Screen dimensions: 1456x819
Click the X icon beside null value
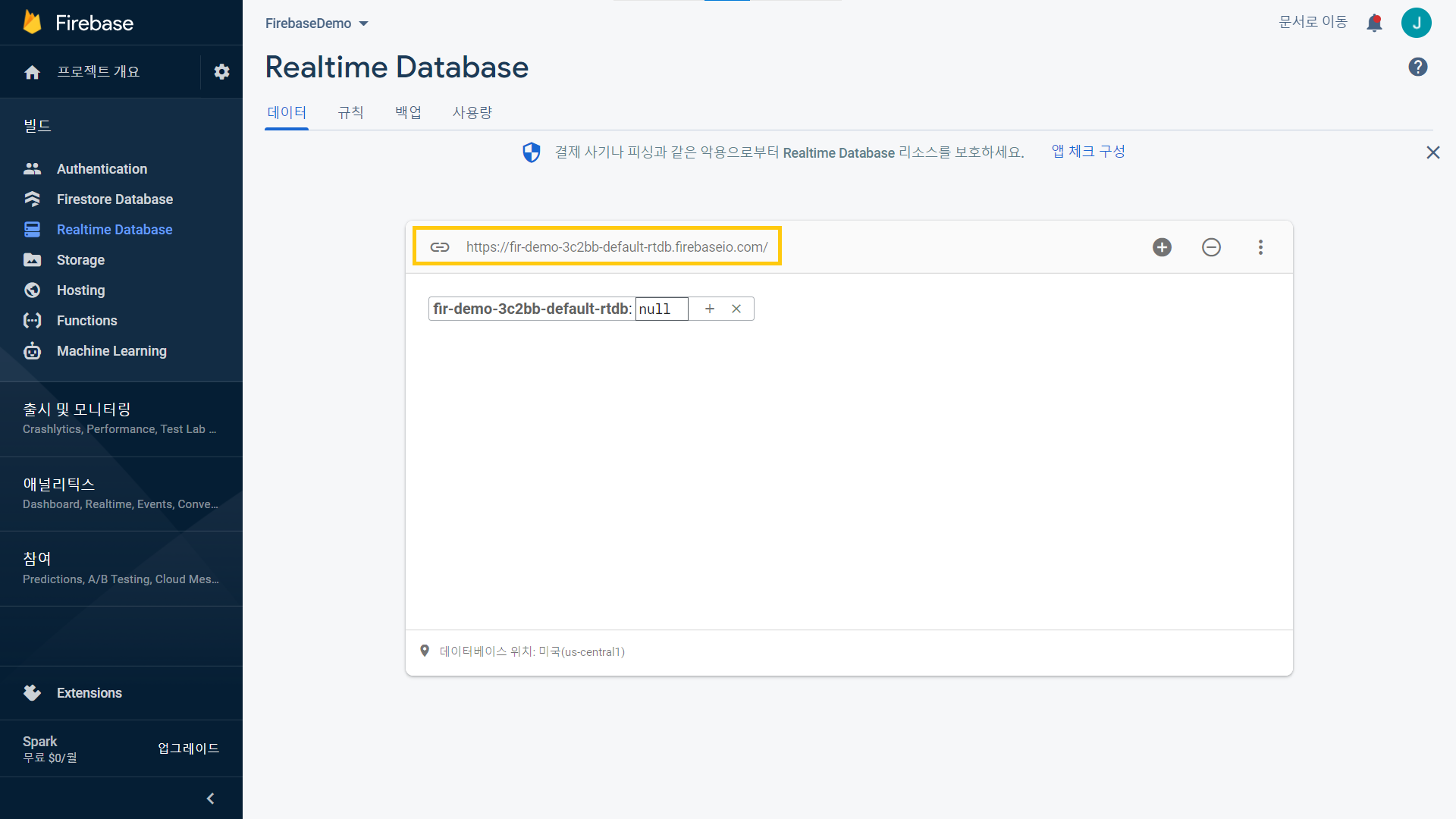click(x=736, y=309)
